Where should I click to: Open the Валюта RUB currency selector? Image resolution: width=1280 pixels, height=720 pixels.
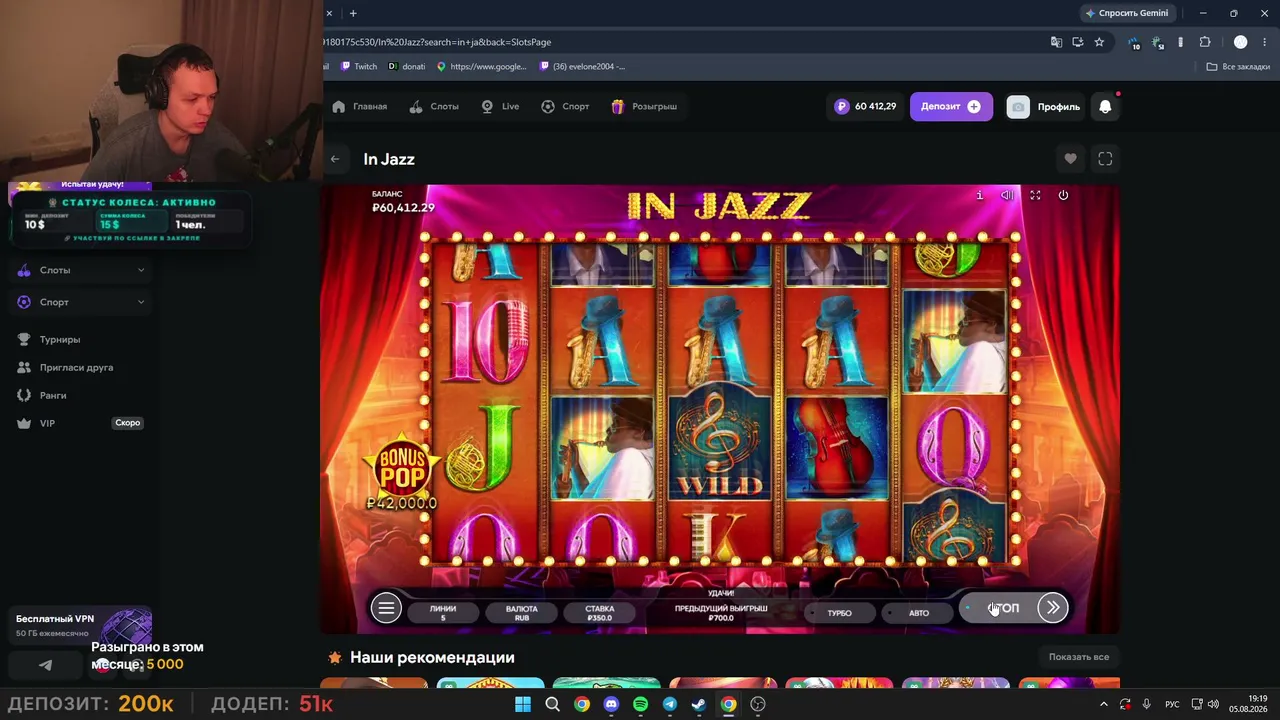tap(521, 613)
